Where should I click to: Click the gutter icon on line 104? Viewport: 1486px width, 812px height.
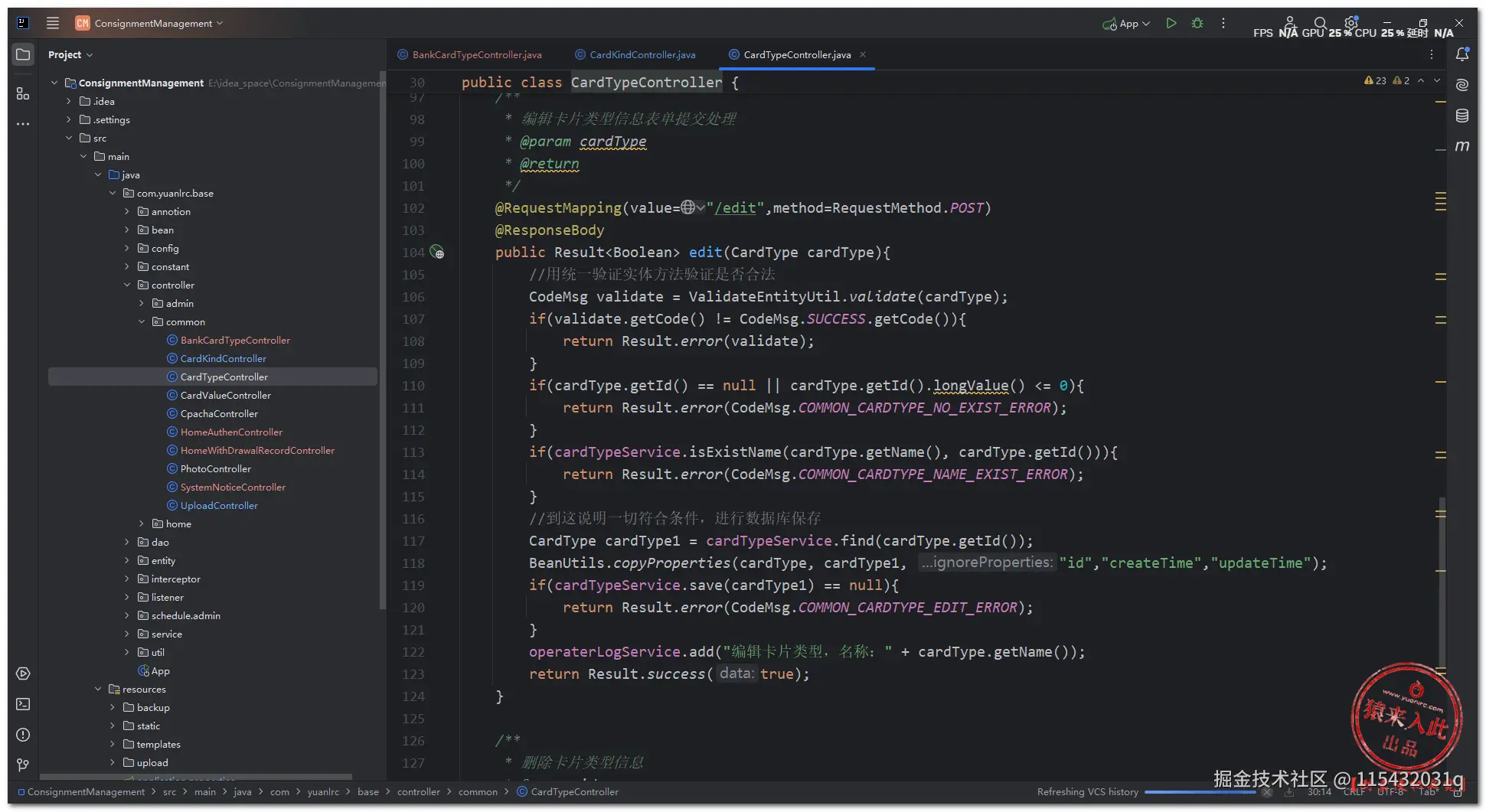point(437,252)
